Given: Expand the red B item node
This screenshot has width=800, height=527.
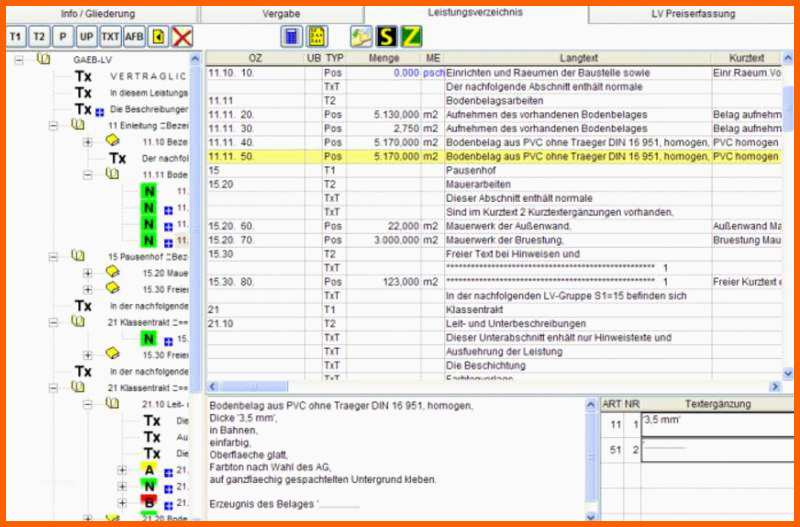Looking at the screenshot, I should pos(122,503).
